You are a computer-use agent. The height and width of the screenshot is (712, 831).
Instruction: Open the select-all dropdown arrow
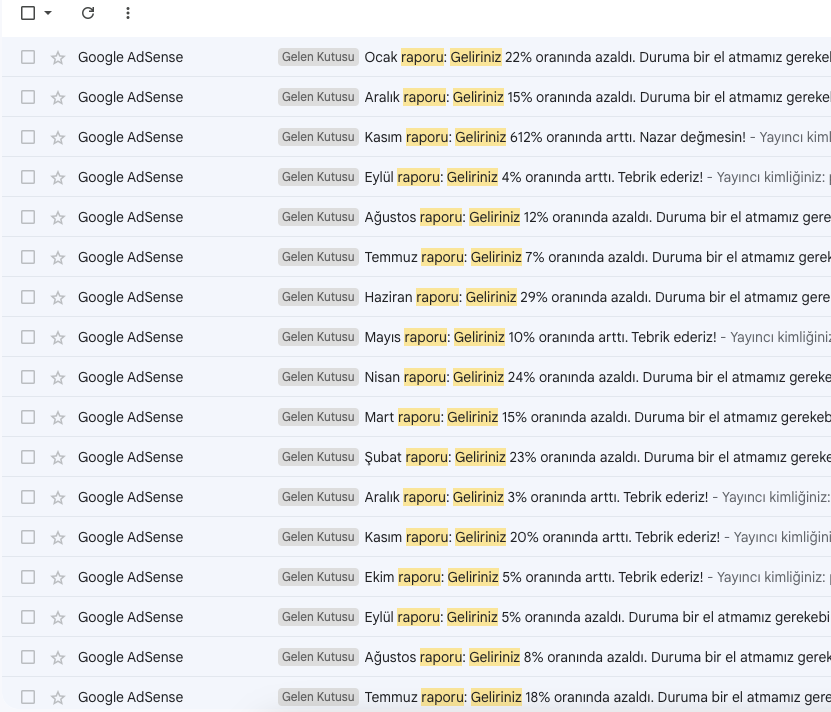coord(48,13)
